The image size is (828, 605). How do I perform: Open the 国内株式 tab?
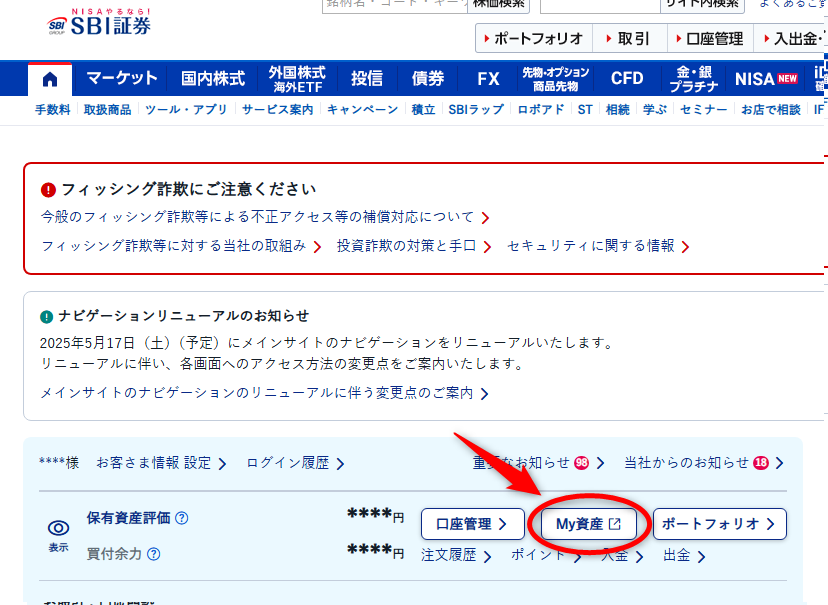click(213, 79)
